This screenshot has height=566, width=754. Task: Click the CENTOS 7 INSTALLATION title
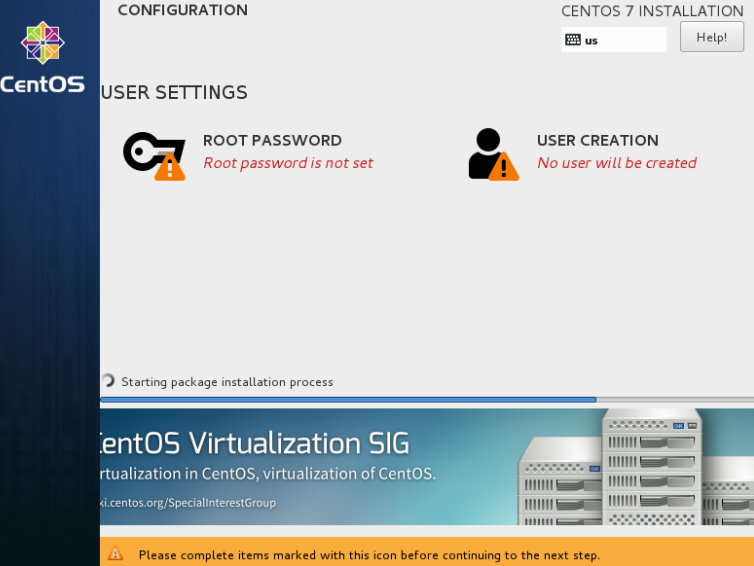point(653,11)
